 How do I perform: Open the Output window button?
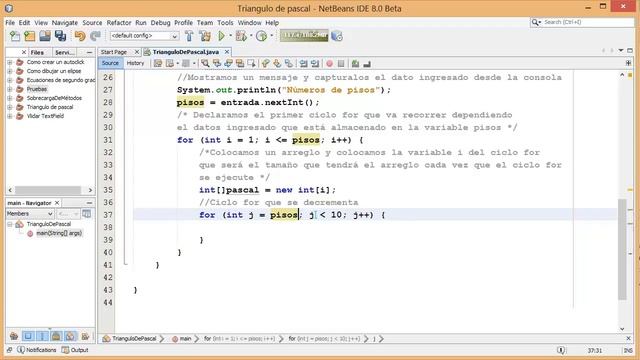75,350
